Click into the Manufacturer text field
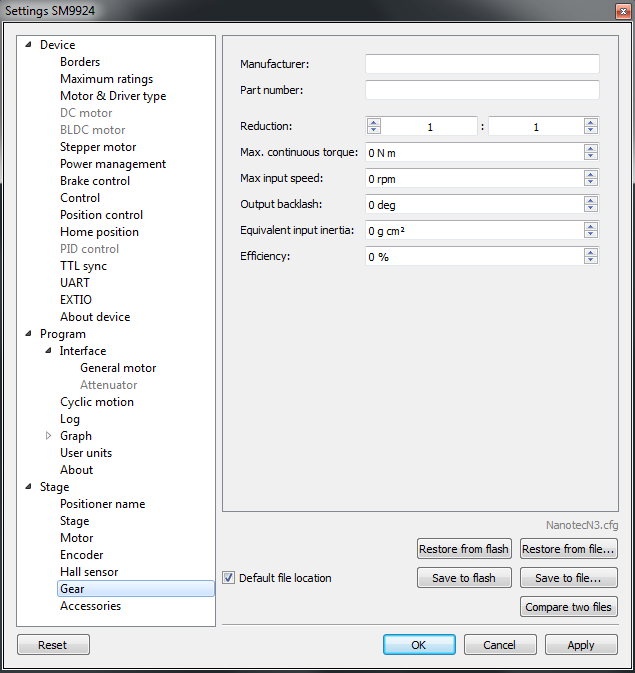Image resolution: width=635 pixels, height=673 pixels. pos(481,64)
